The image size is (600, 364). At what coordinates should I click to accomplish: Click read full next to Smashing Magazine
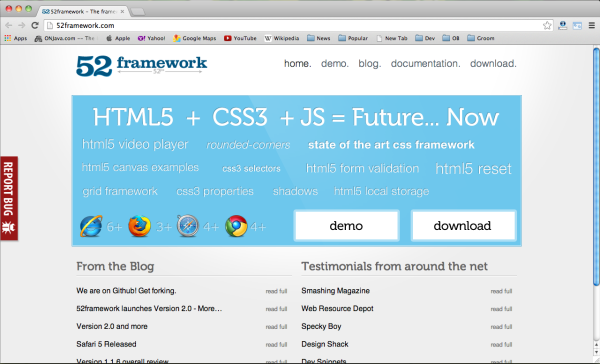501,291
